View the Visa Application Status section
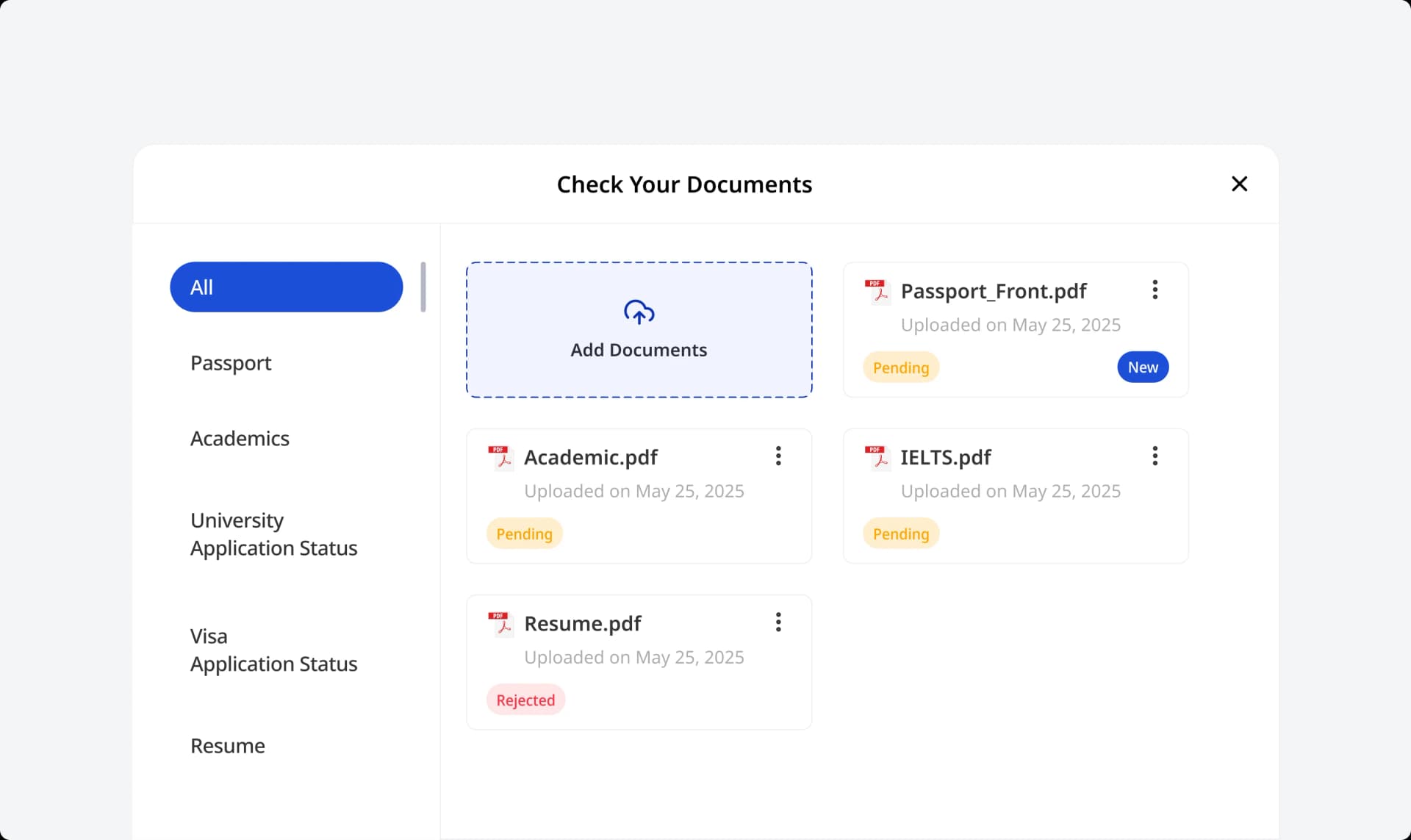 coord(273,650)
